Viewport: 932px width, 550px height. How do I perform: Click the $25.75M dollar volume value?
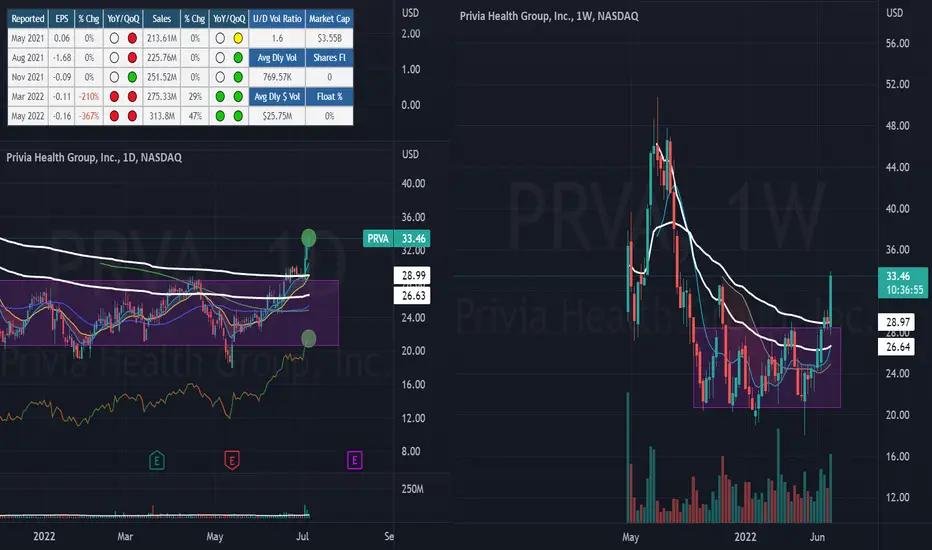pos(277,116)
